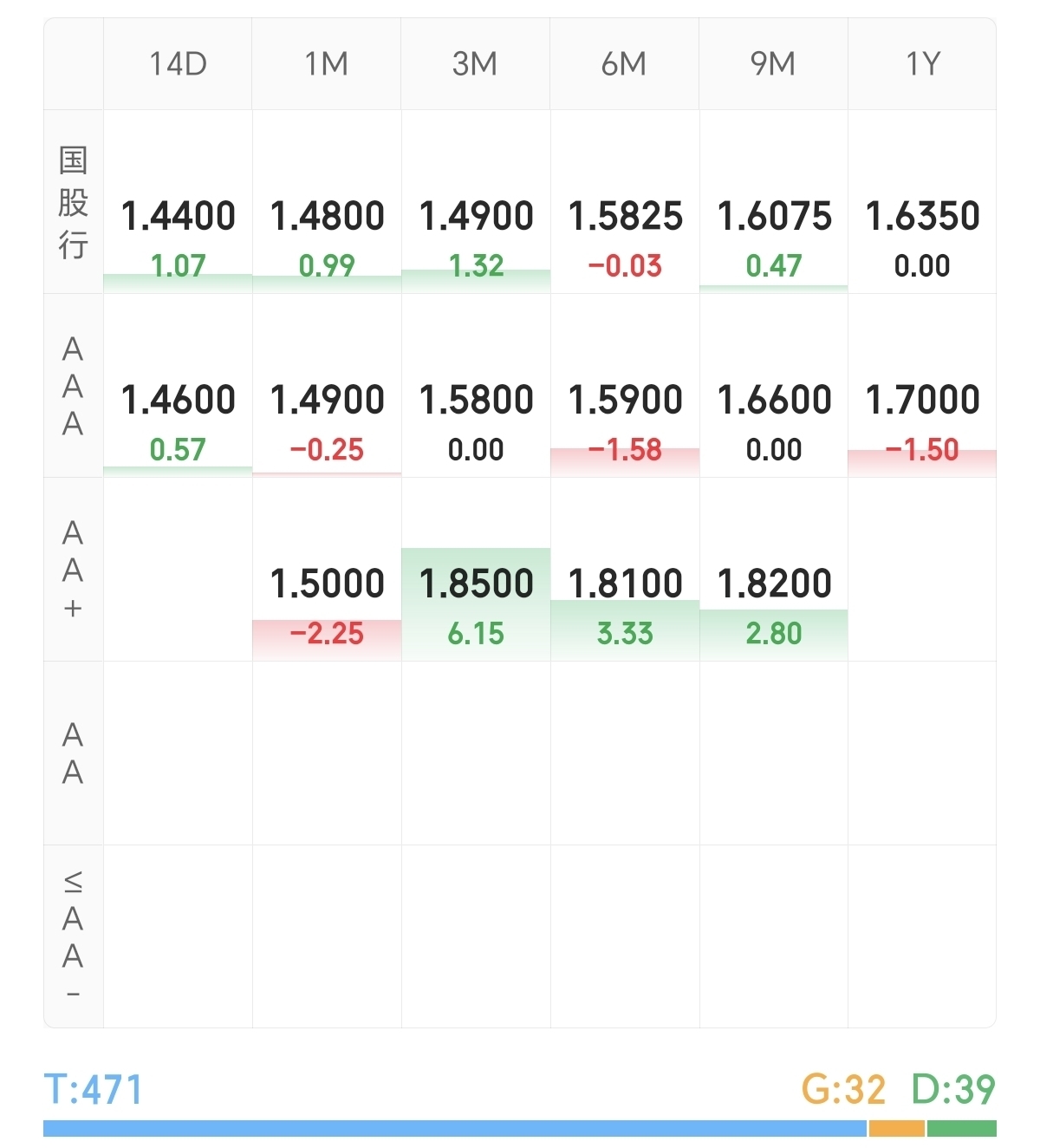
Task: Select the 9M column header
Action: coord(773,64)
